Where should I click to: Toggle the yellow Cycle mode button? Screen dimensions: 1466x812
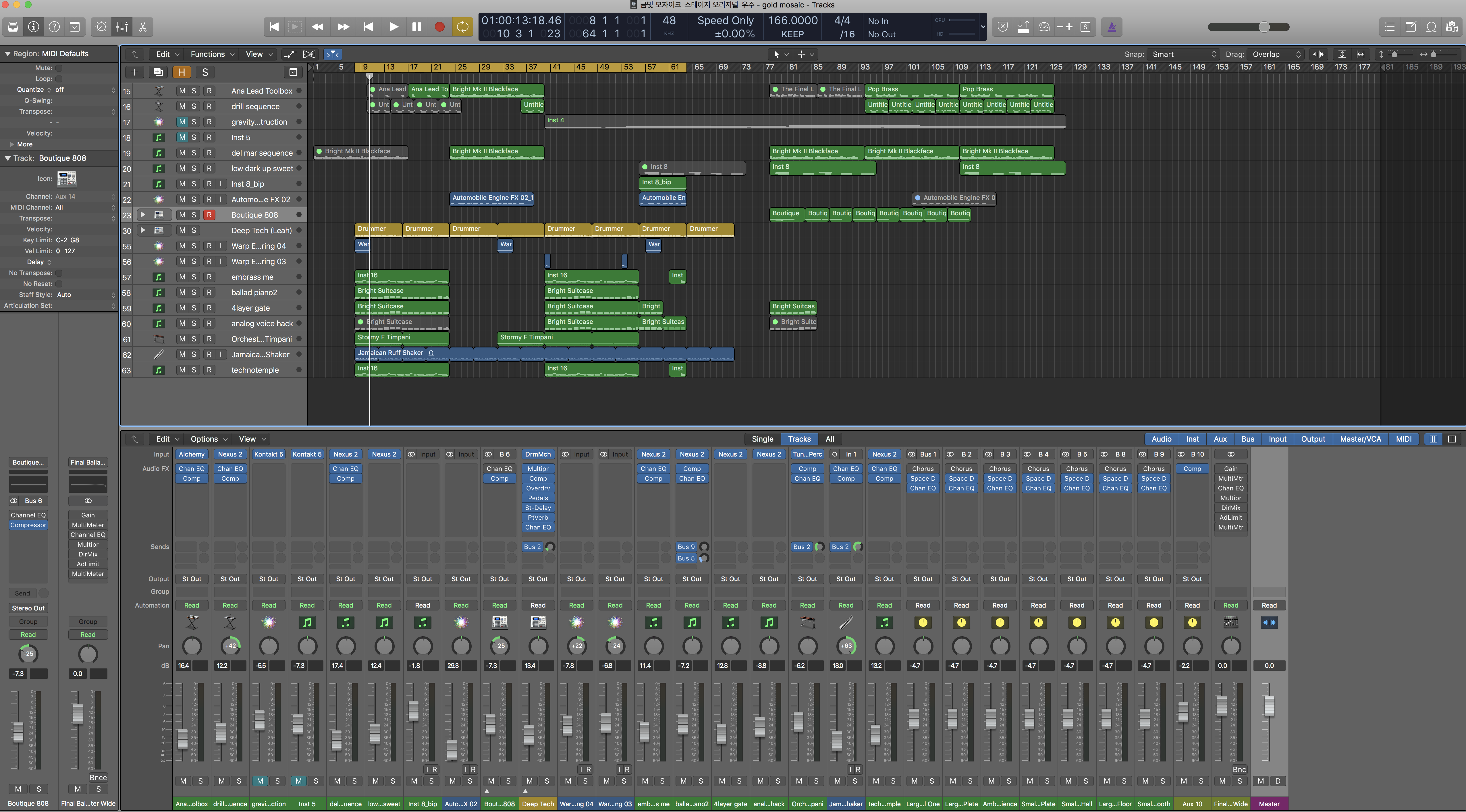coord(463,27)
